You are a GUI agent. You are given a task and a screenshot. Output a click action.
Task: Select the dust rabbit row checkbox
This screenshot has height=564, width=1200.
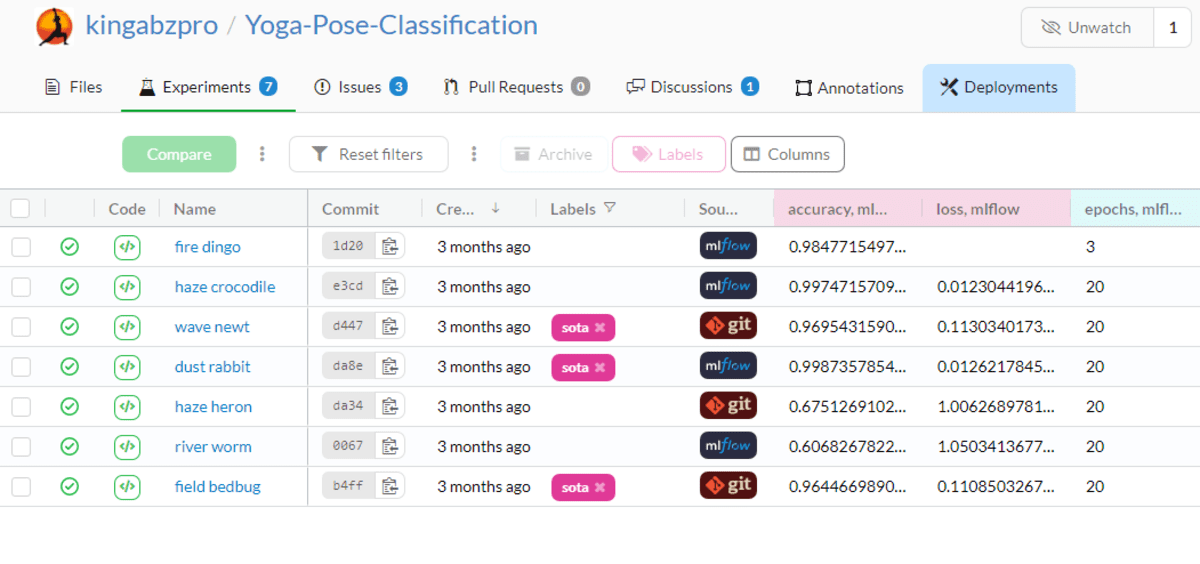pyautogui.click(x=21, y=367)
